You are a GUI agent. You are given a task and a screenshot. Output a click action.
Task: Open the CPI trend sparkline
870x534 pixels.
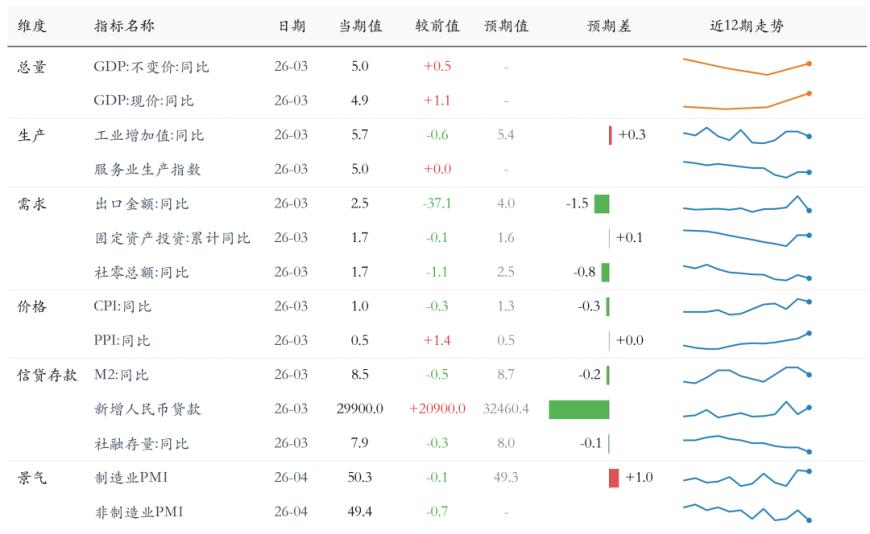(x=747, y=306)
